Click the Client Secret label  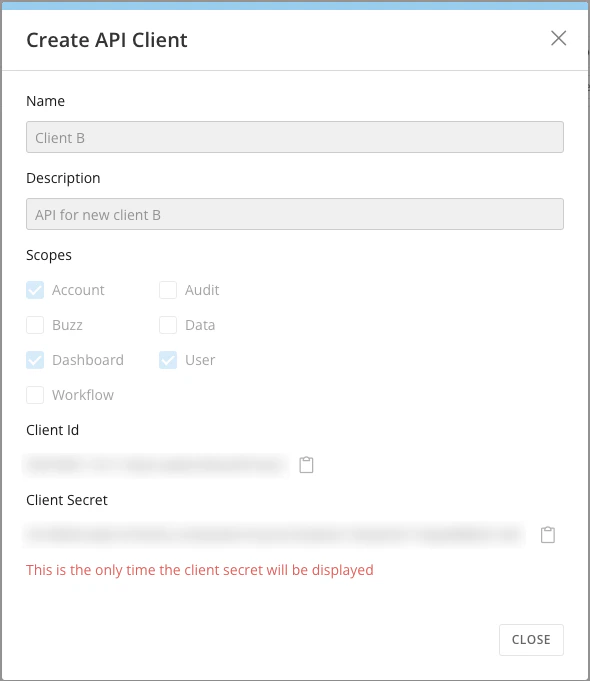(67, 500)
